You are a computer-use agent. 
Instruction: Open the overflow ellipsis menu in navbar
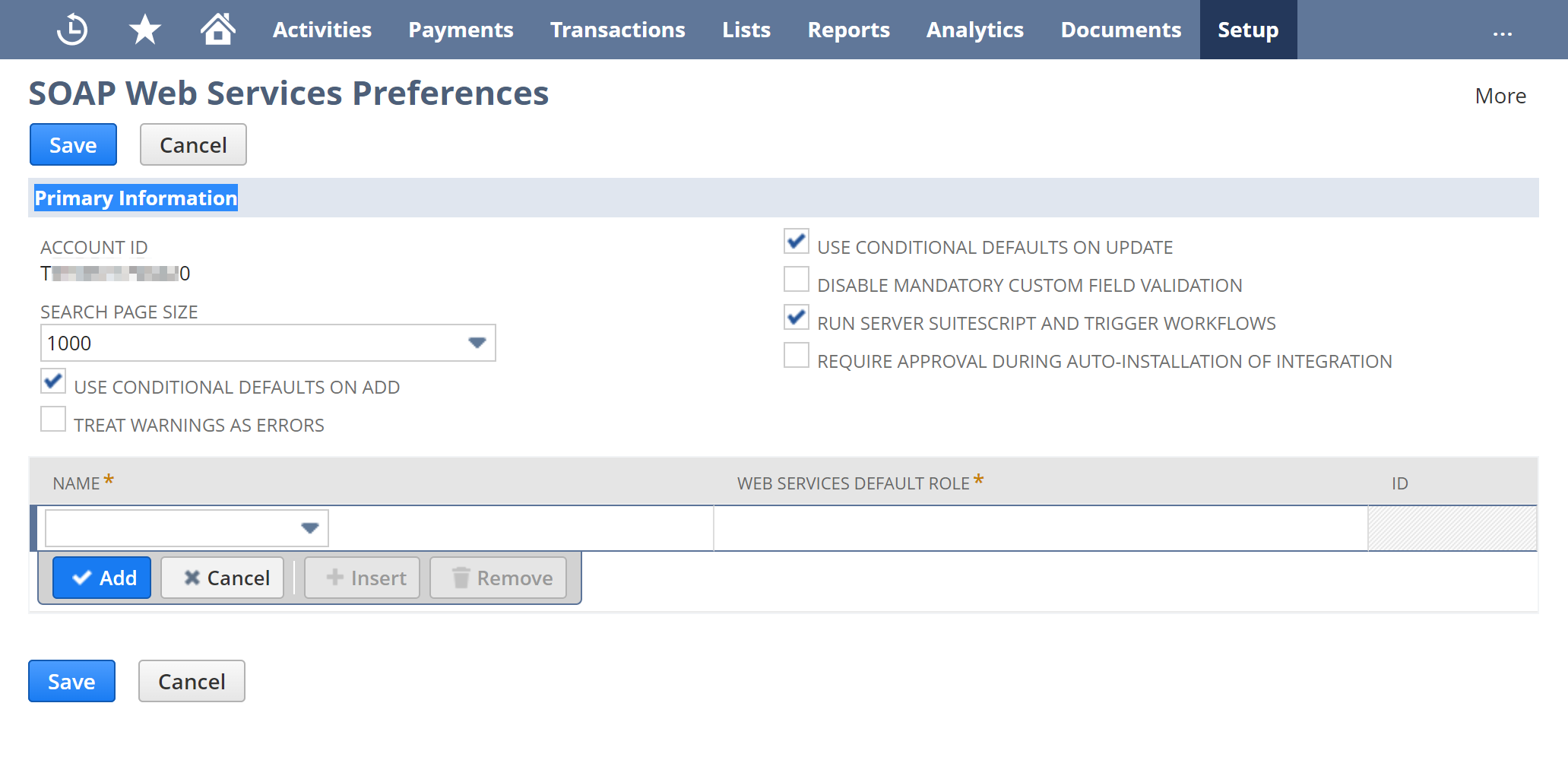[x=1502, y=33]
